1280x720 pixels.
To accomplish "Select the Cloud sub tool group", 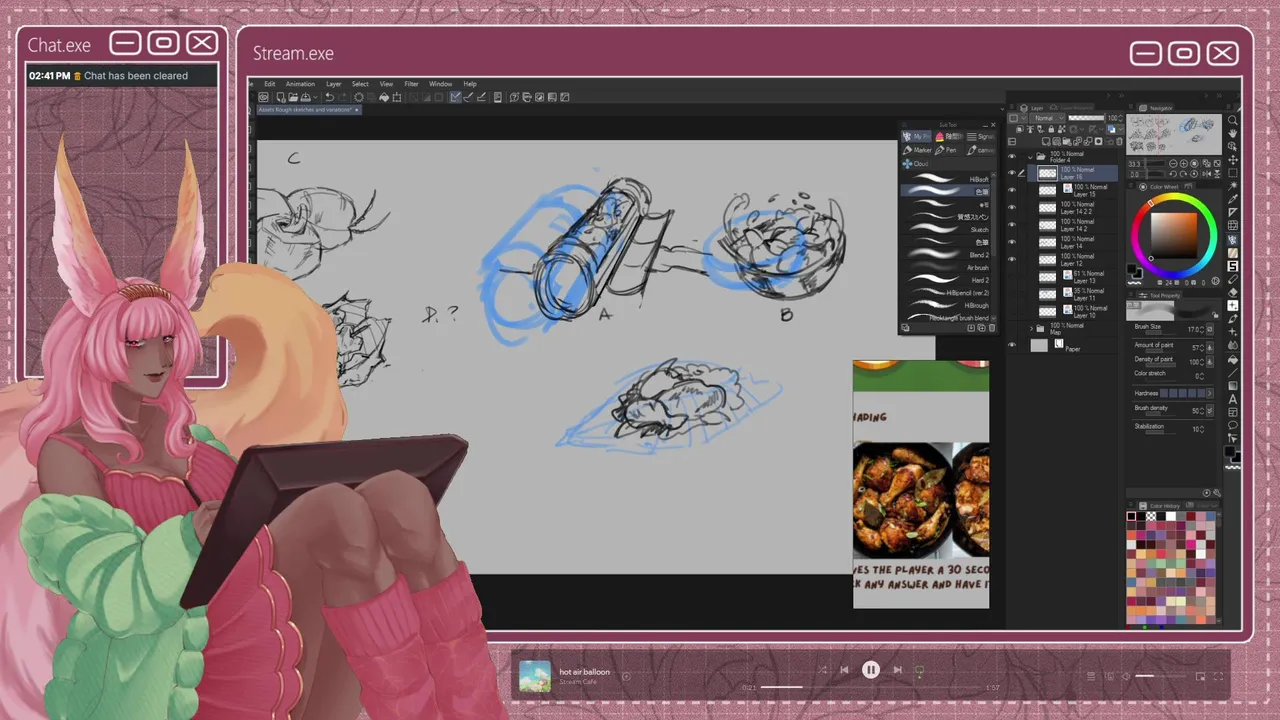I will click(914, 164).
